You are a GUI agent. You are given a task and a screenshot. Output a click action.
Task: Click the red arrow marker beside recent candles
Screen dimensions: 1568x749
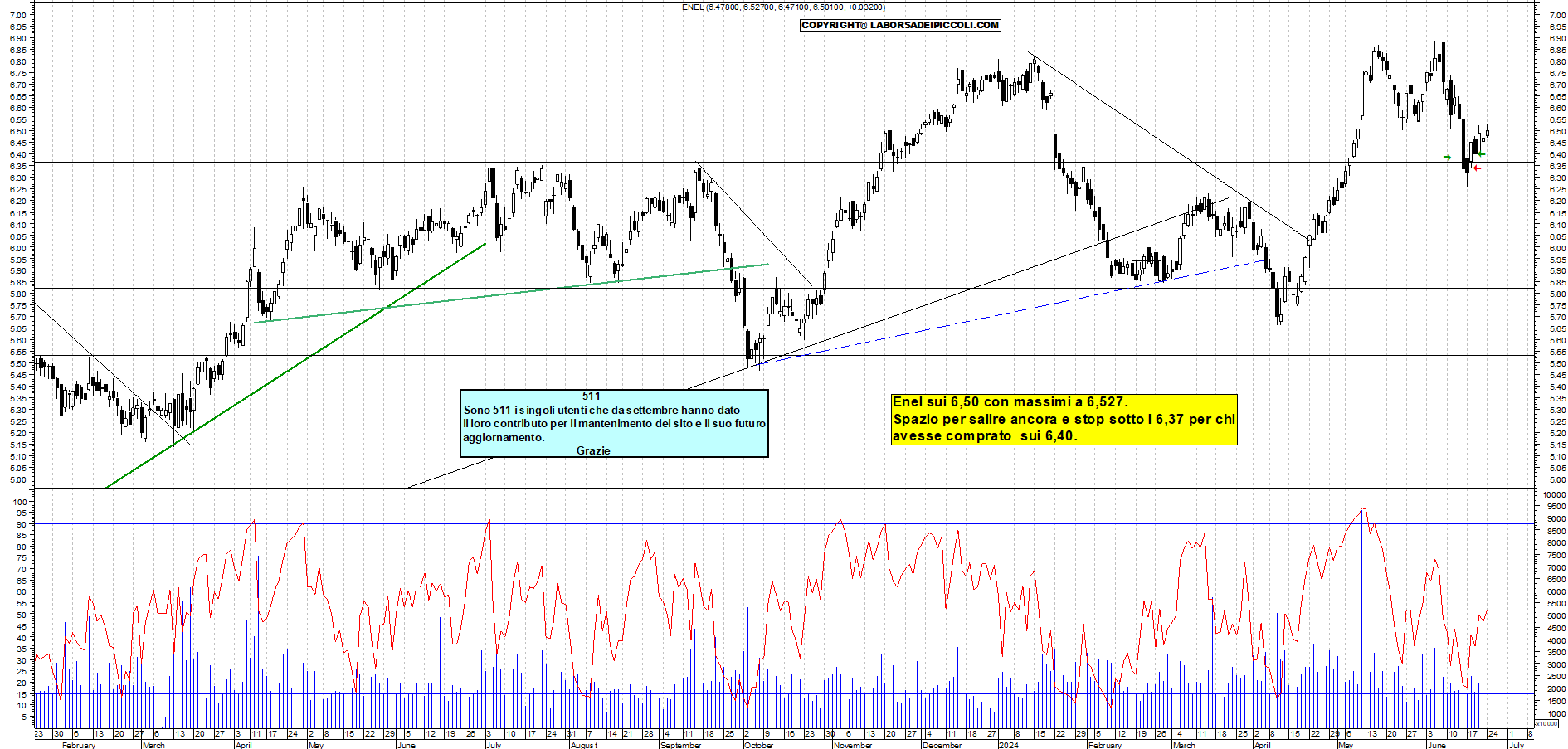point(1477,168)
